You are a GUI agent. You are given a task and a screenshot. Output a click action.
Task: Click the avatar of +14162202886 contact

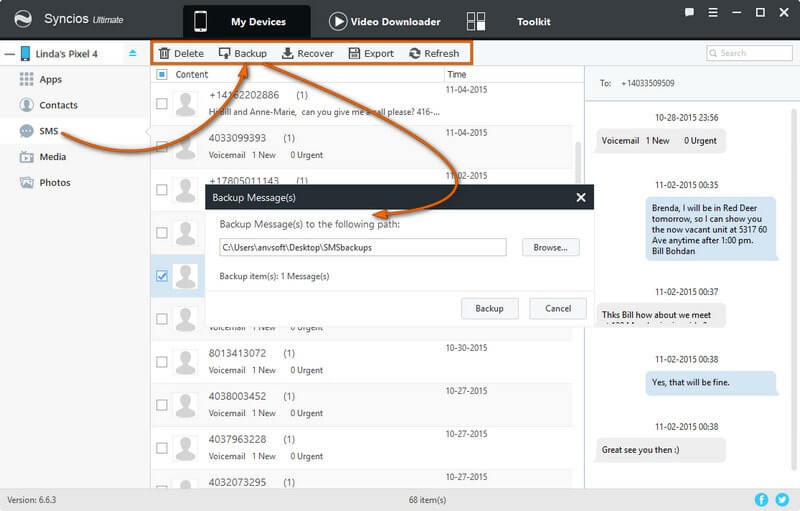[x=185, y=104]
